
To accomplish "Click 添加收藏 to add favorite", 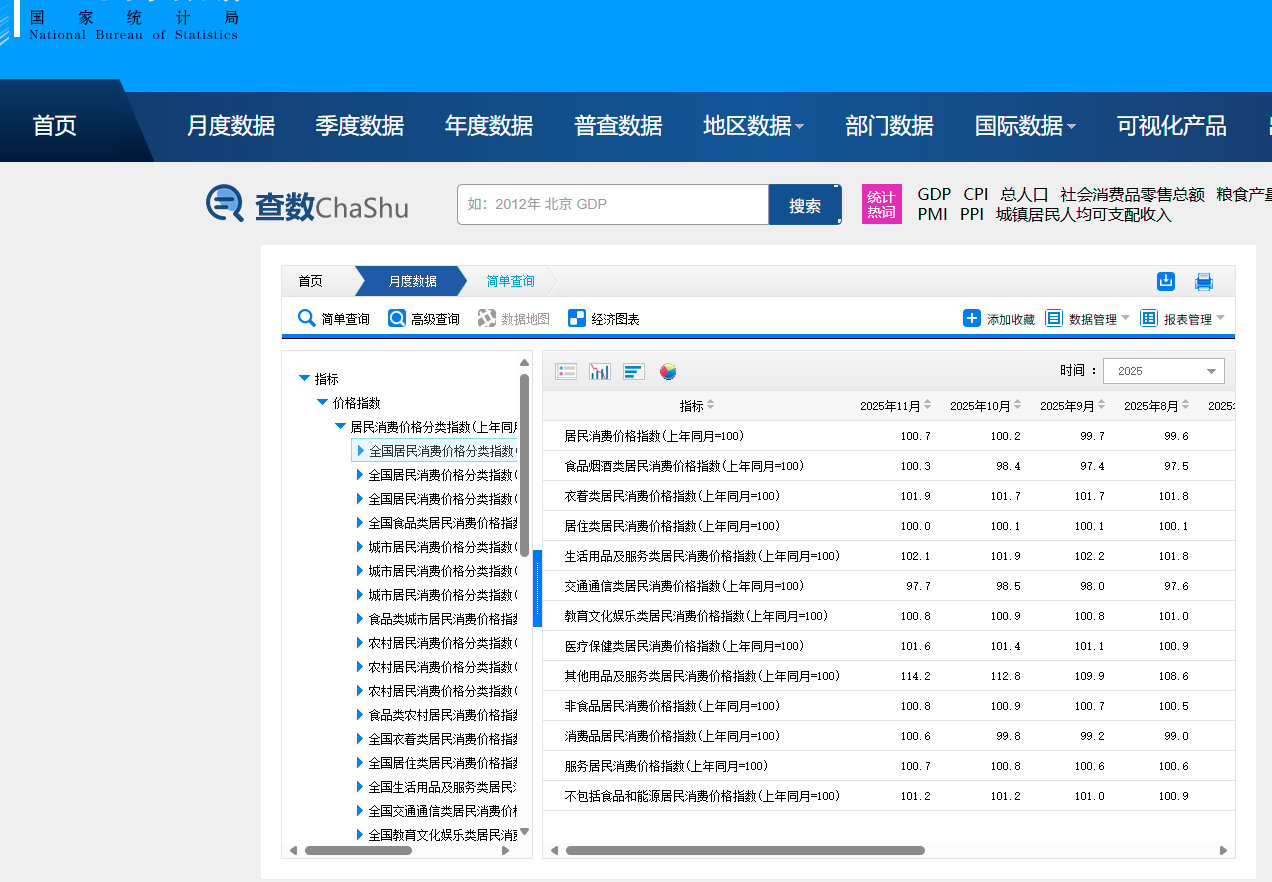I will [x=999, y=319].
